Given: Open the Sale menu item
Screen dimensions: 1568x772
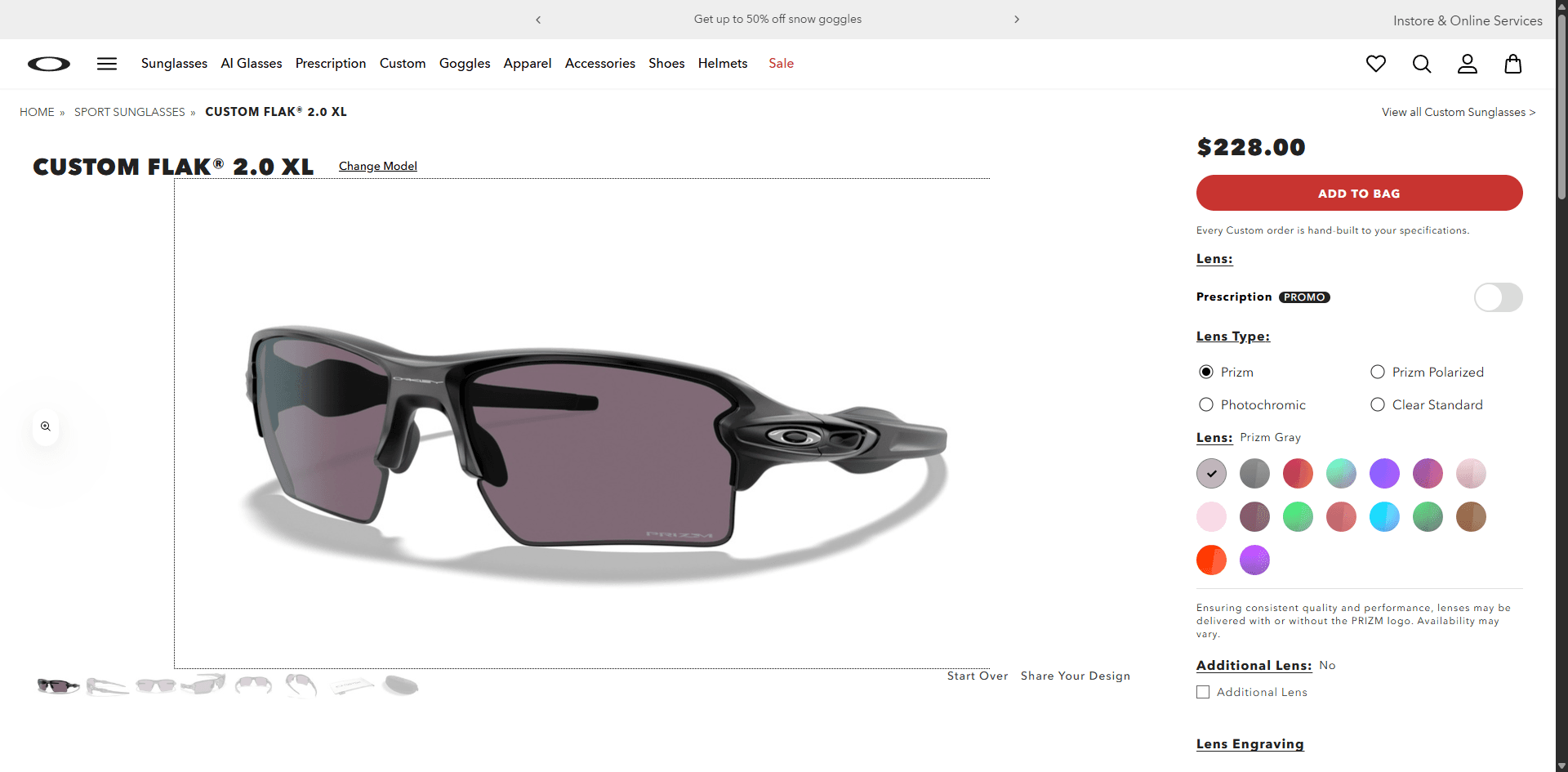Looking at the screenshot, I should (x=781, y=64).
